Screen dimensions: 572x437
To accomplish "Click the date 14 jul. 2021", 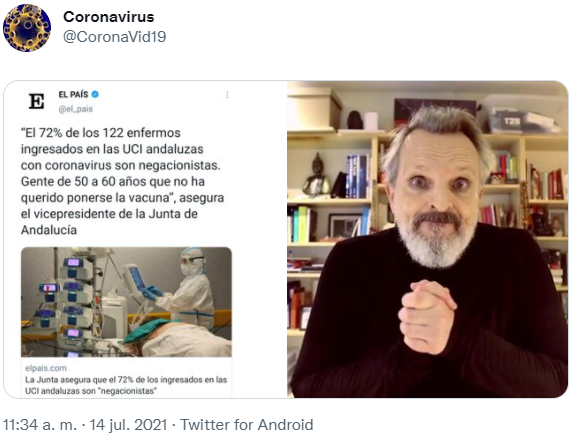I will pos(128,425).
